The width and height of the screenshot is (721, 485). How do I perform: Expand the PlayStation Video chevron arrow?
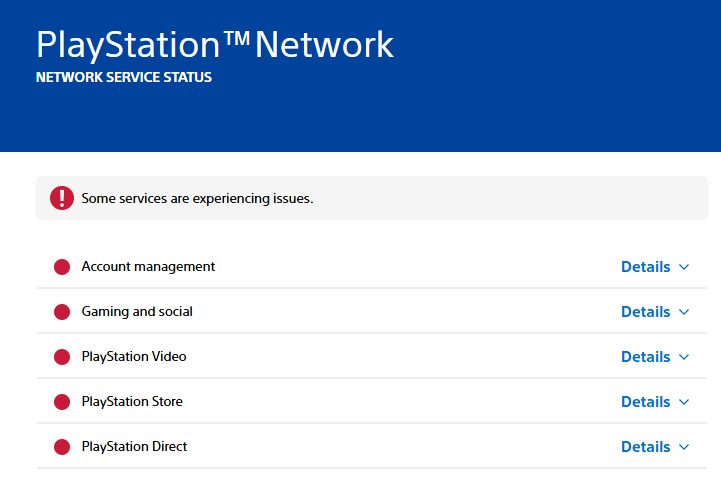click(684, 357)
